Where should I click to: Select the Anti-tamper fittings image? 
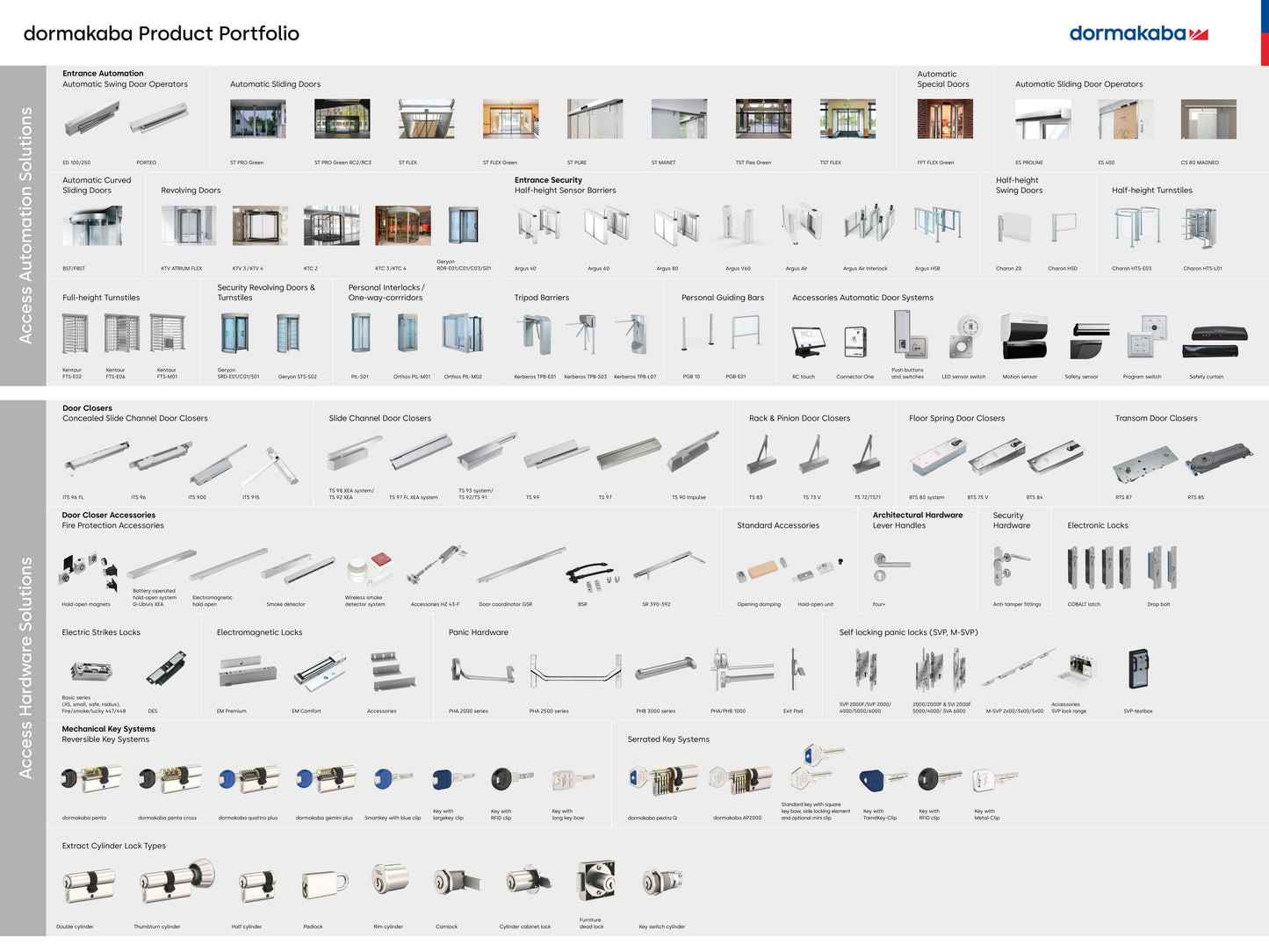pos(1011,566)
